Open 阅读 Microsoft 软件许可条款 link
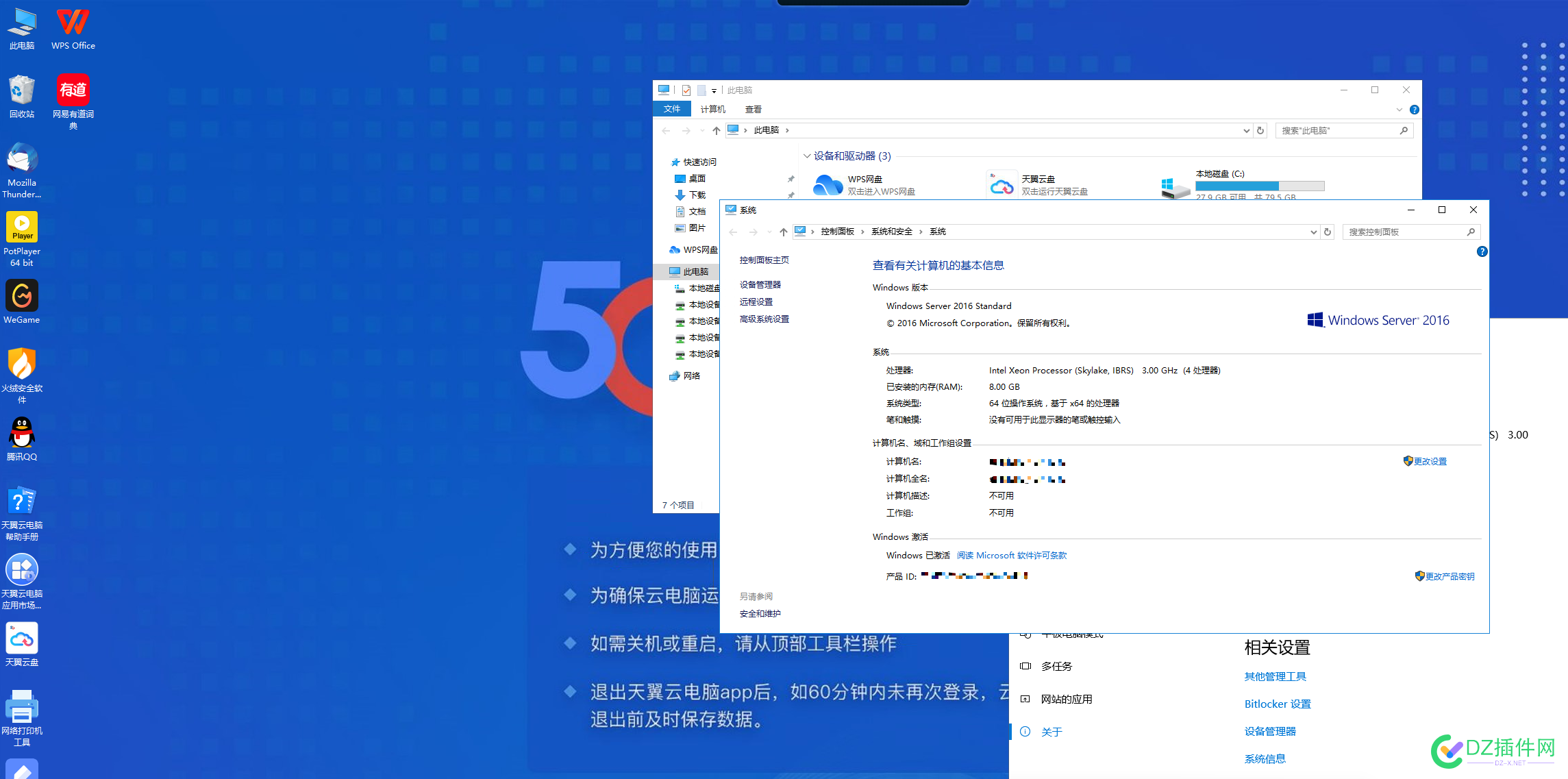Image resolution: width=1568 pixels, height=779 pixels. point(1012,556)
